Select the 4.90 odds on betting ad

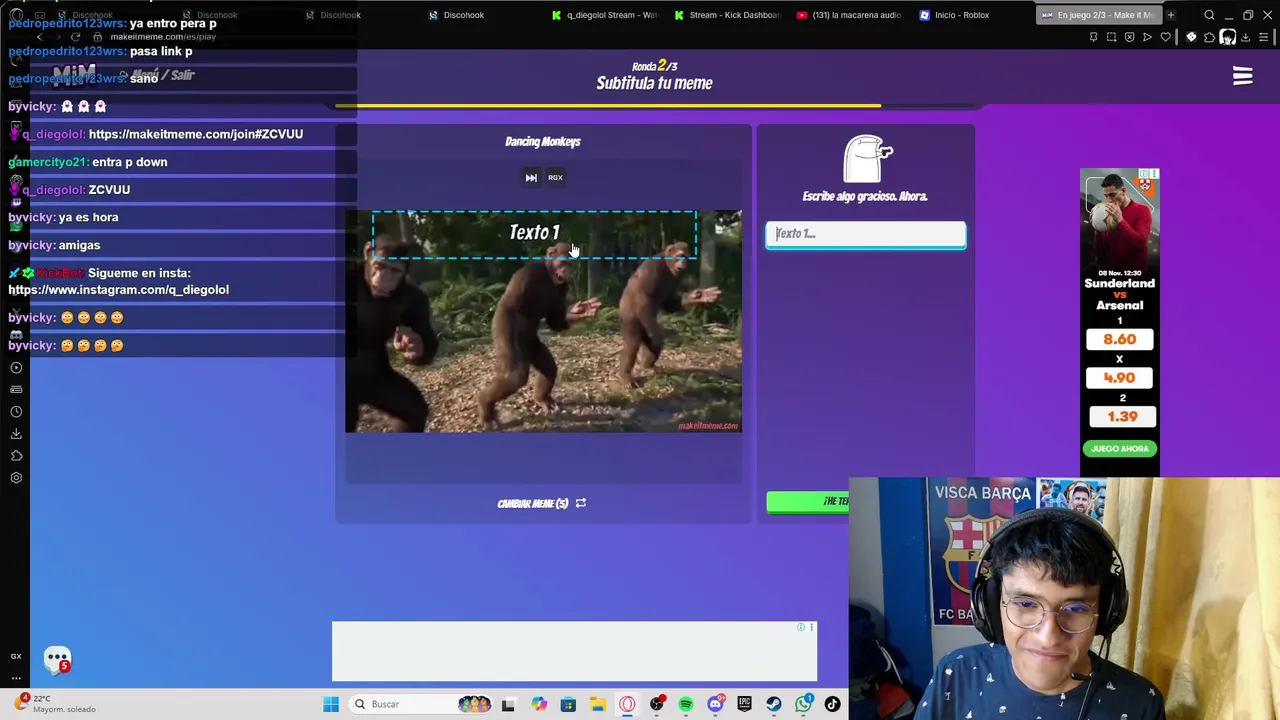pyautogui.click(x=1120, y=378)
